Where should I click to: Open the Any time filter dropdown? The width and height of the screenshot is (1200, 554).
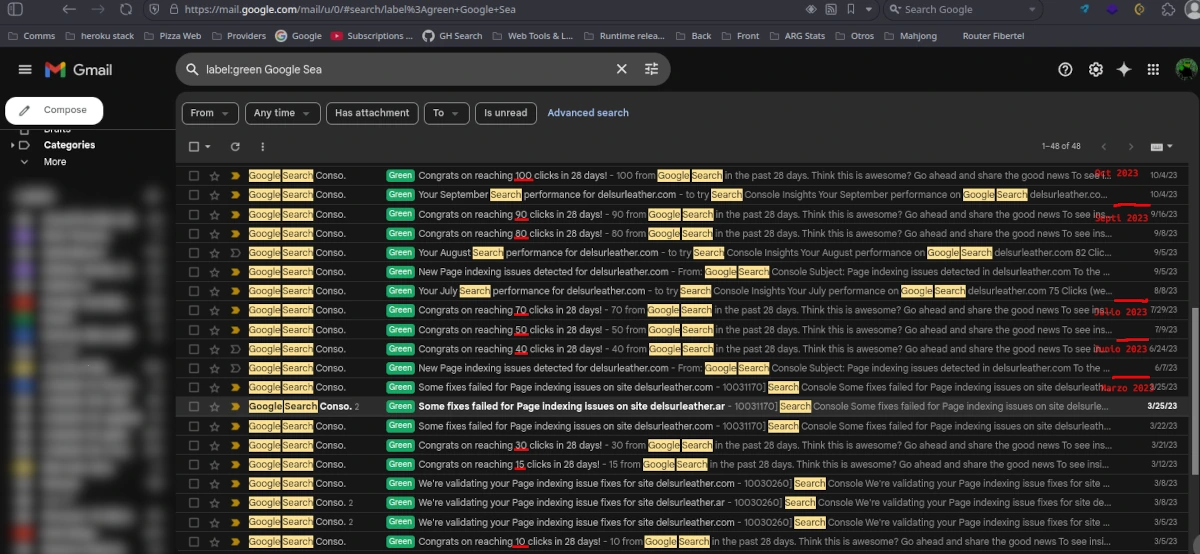coord(281,113)
